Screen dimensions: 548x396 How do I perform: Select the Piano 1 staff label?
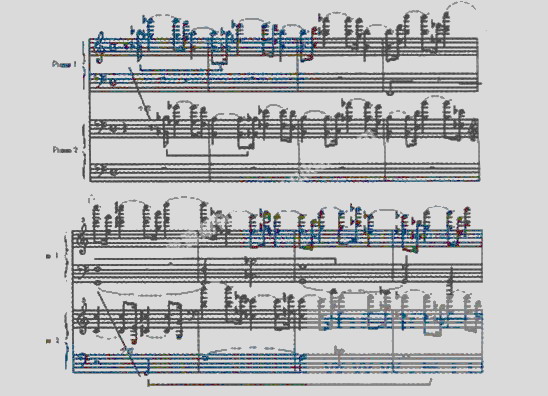[64, 64]
